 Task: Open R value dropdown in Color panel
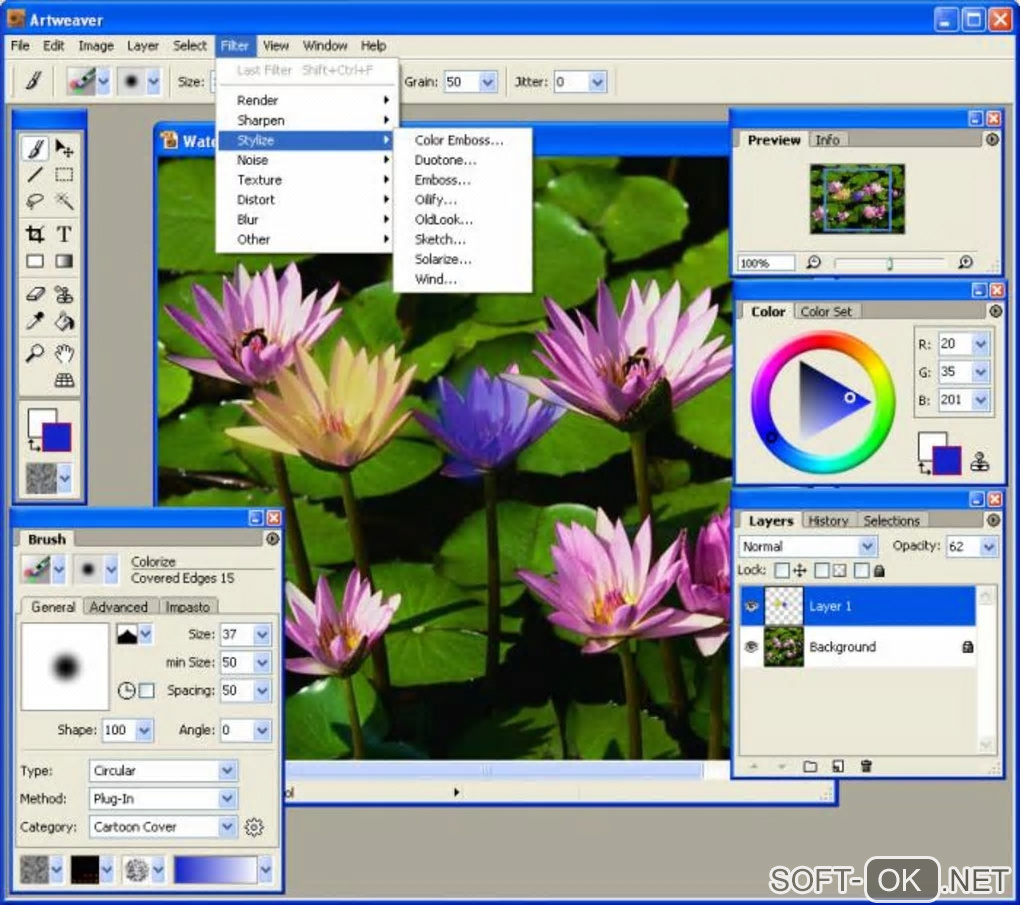tap(981, 344)
